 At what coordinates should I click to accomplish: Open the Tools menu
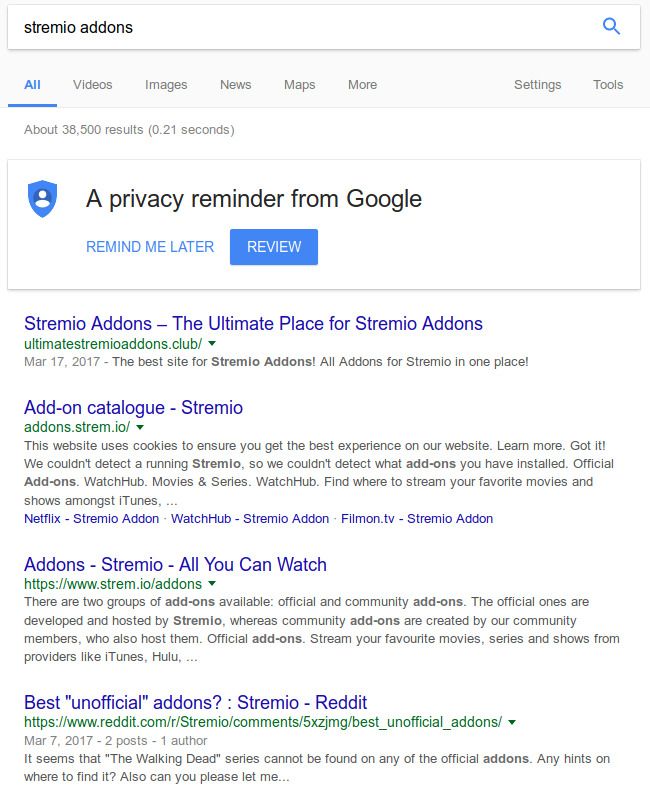[x=607, y=85]
